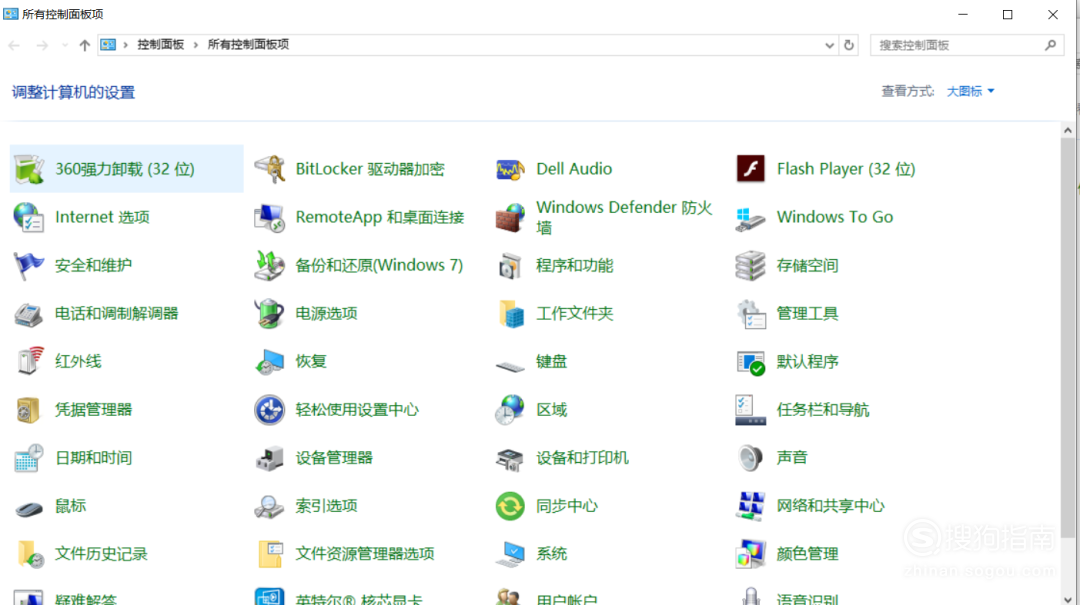This screenshot has height=605, width=1080.
Task: Go up one level with the up arrow
Action: [85, 45]
